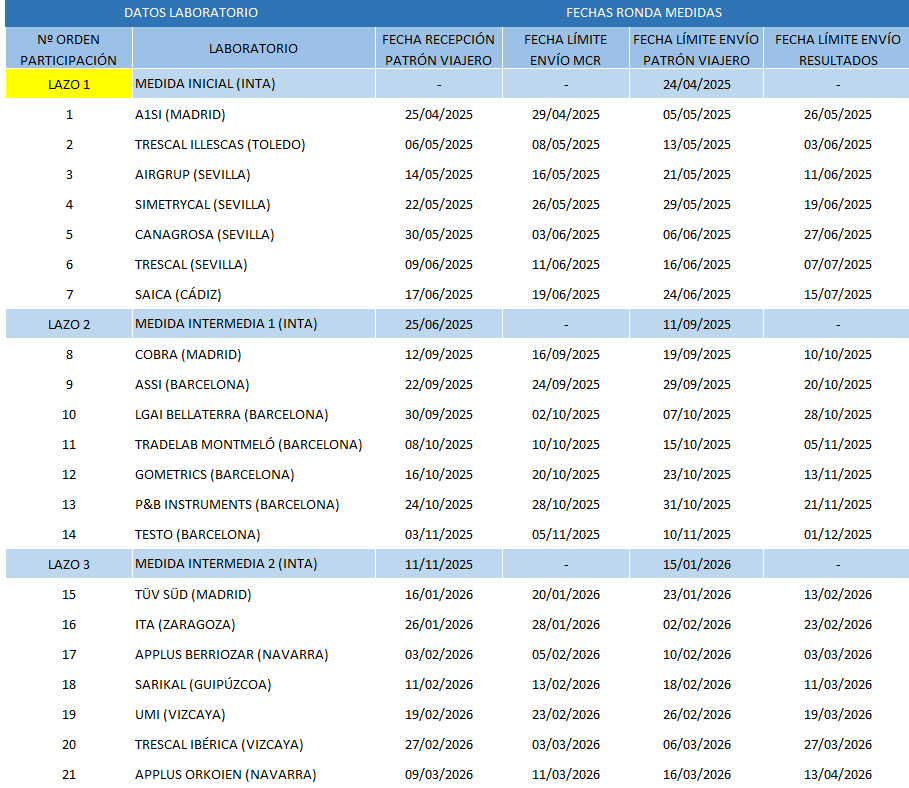
Task: Click 16/09/2025 MCR date for COBRA
Action: tap(566, 355)
